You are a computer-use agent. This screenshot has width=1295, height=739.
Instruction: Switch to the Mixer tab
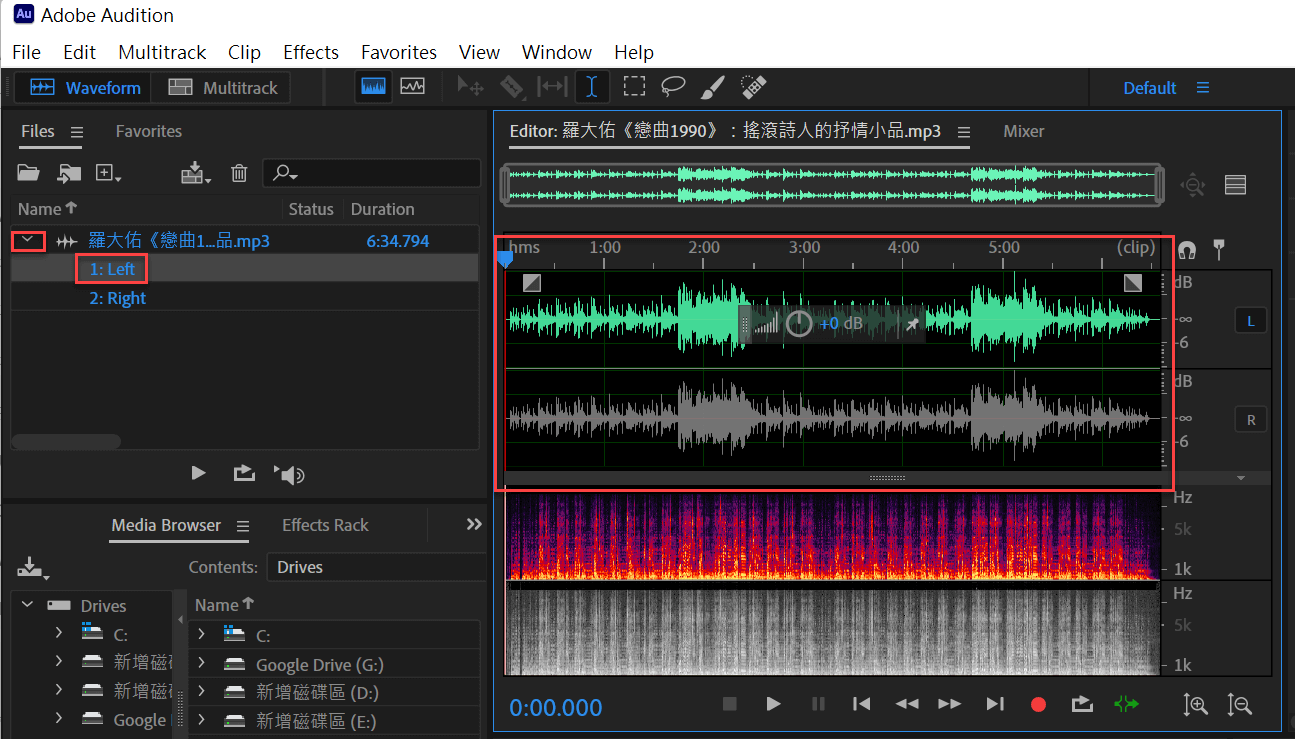point(1024,131)
